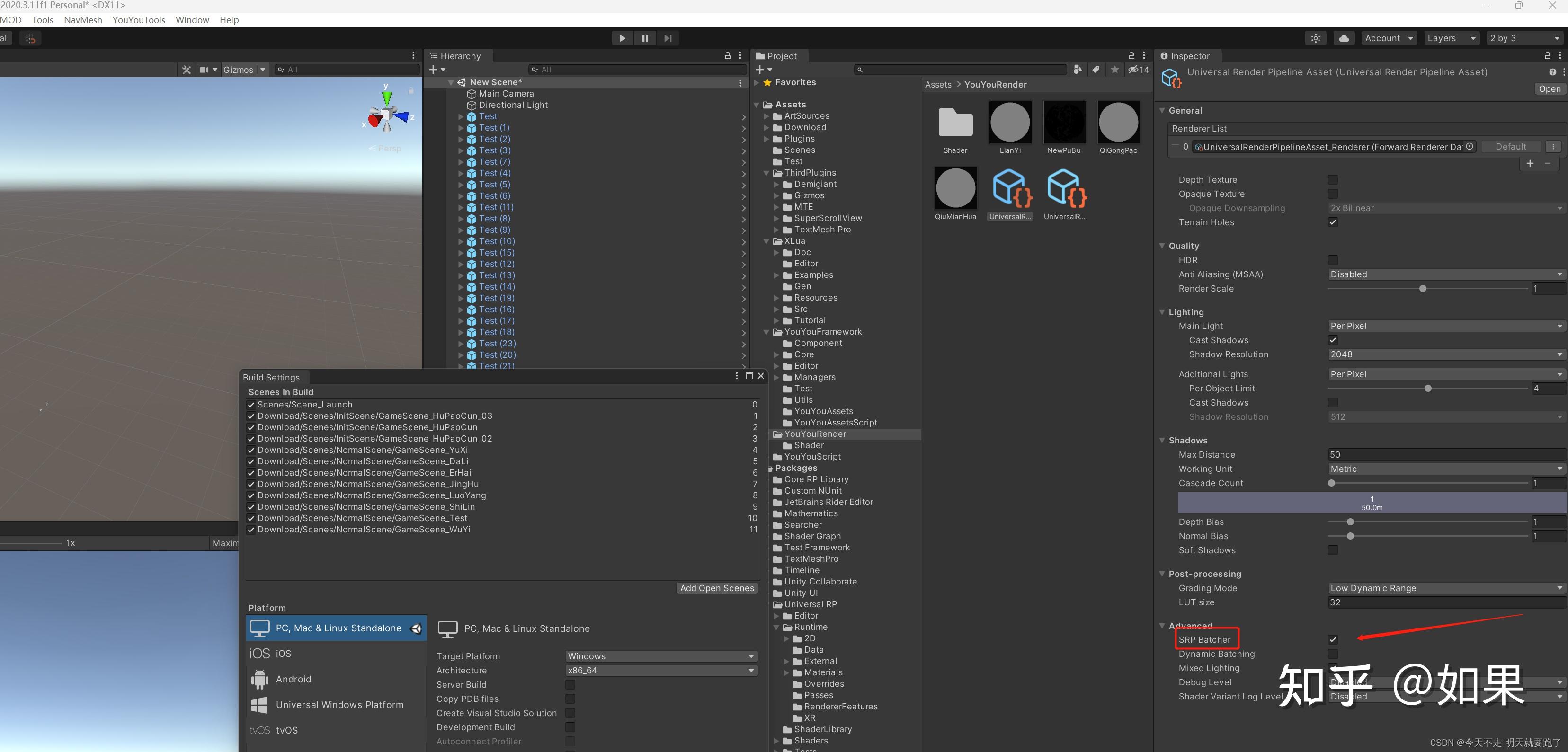Open the Target Platform Windows dropdown

tap(661, 656)
